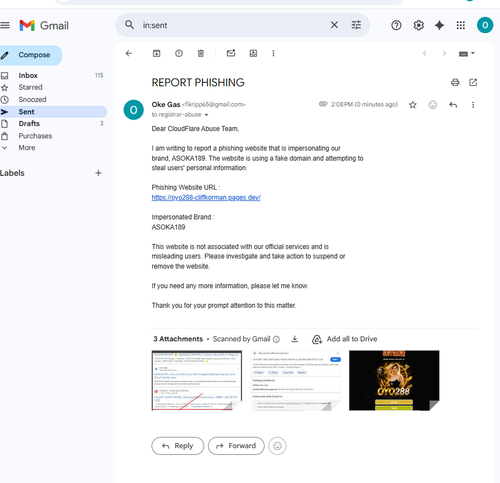Click the Forward button

pos(236,446)
